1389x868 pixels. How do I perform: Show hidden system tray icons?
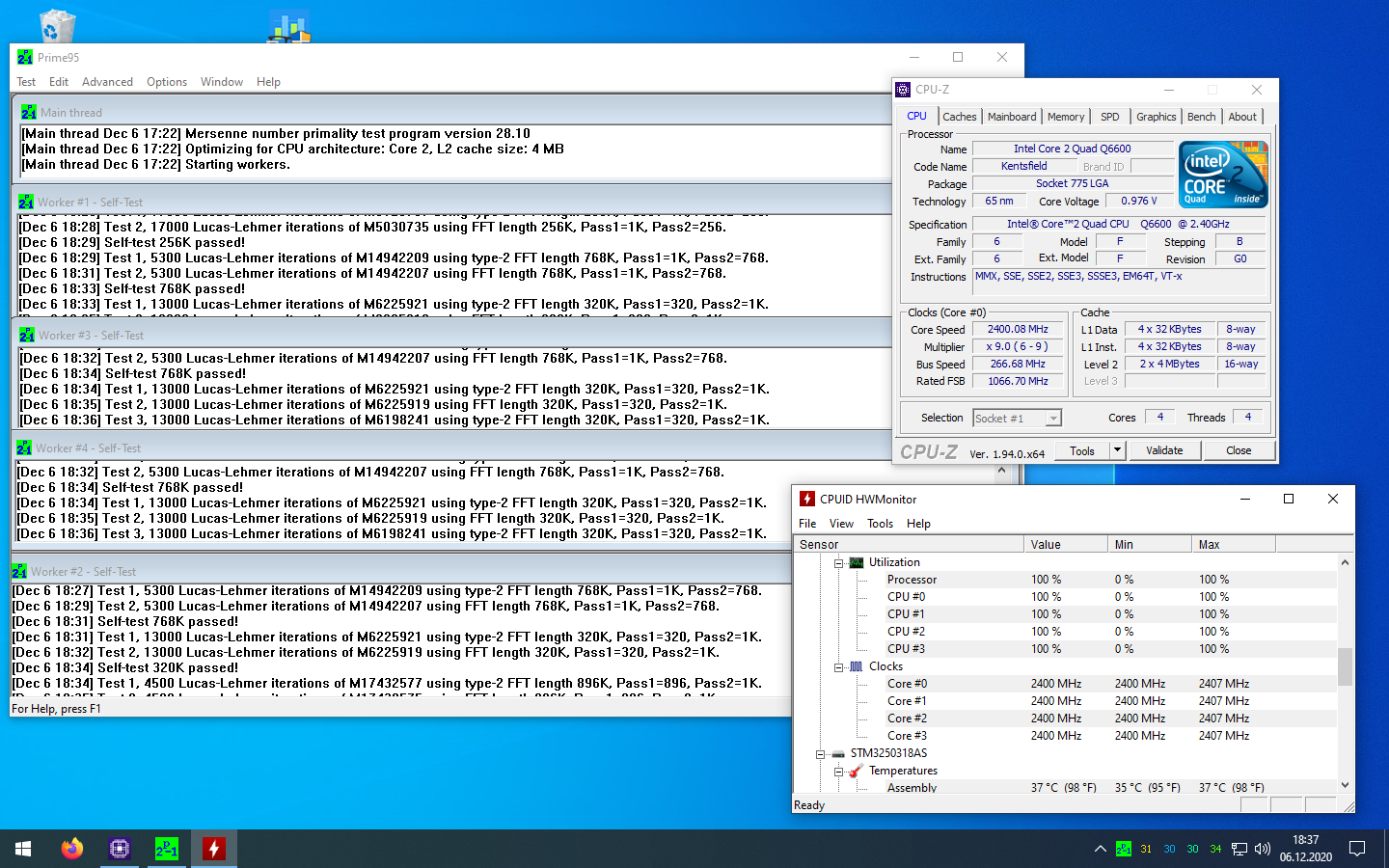(1100, 849)
